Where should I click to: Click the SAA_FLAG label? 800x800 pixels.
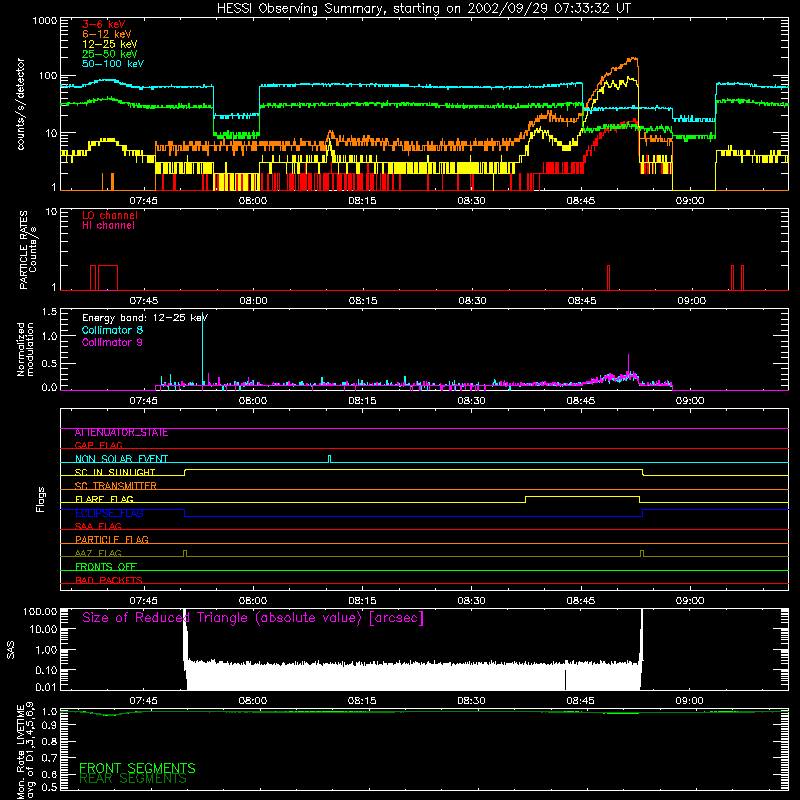(98, 526)
